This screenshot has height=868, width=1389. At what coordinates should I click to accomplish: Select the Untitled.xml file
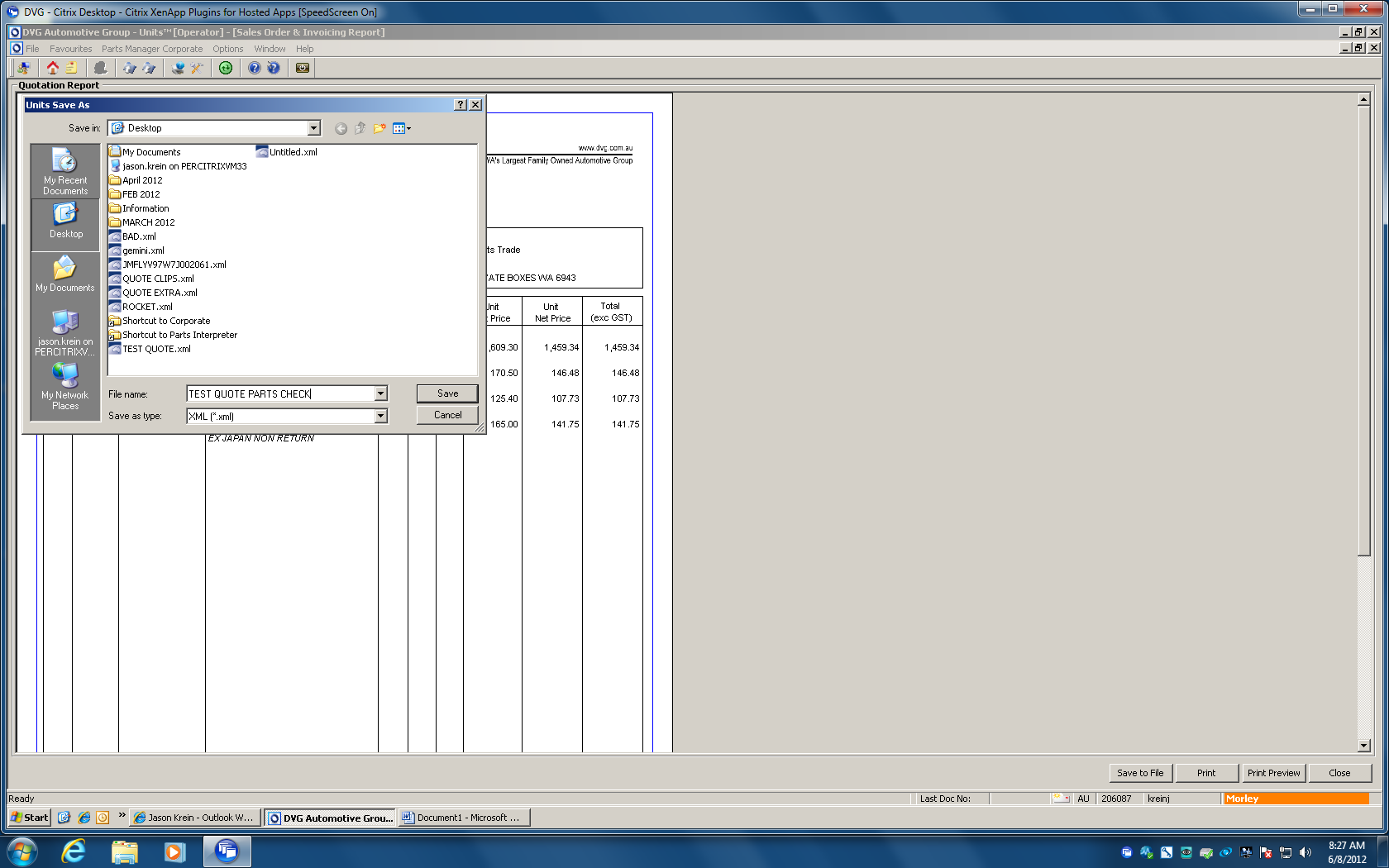pos(287,152)
